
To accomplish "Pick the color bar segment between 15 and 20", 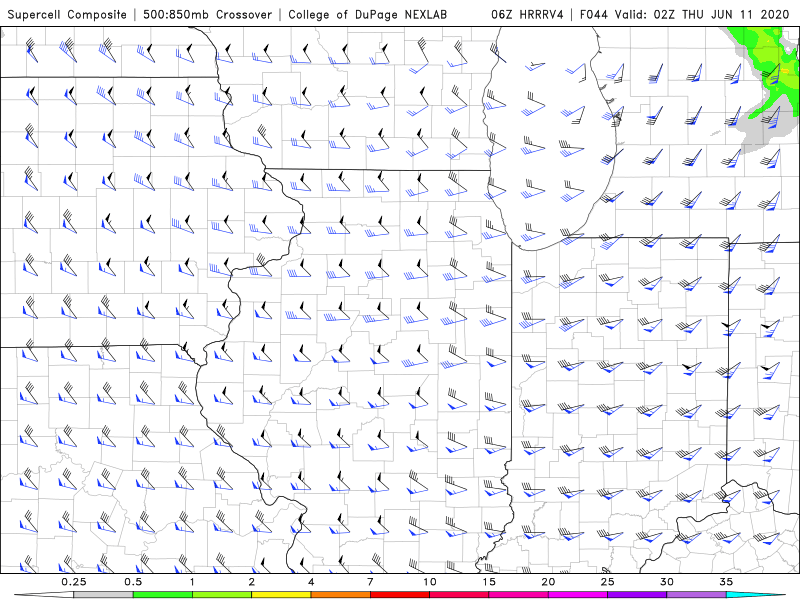I will (518, 595).
